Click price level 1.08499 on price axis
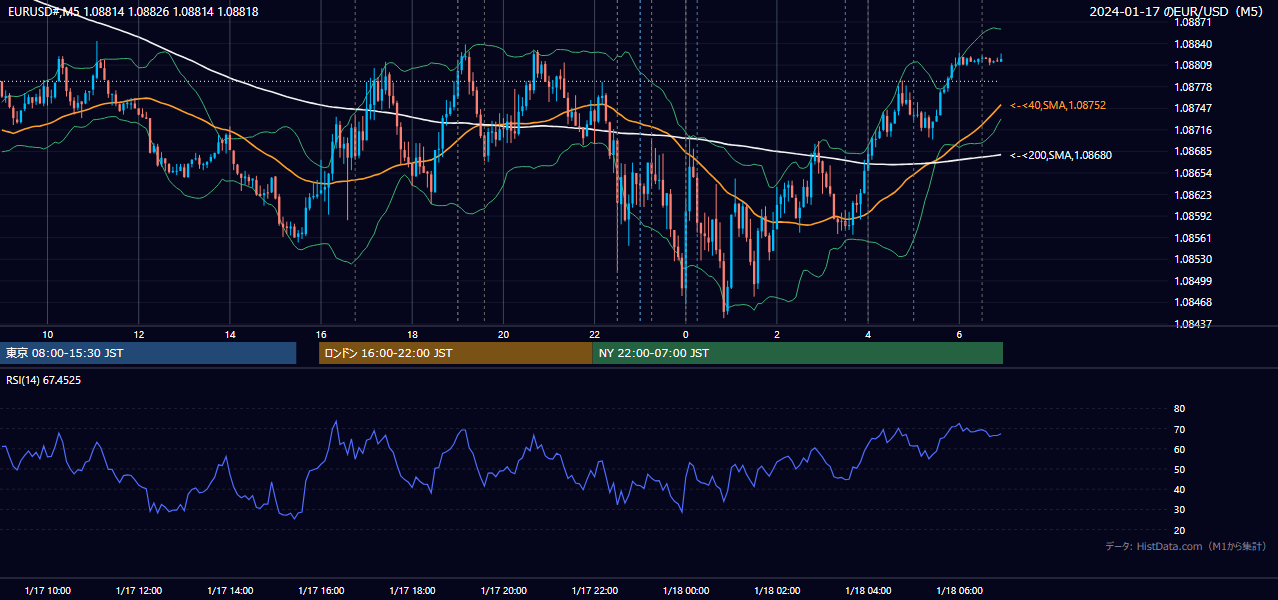 point(1194,282)
